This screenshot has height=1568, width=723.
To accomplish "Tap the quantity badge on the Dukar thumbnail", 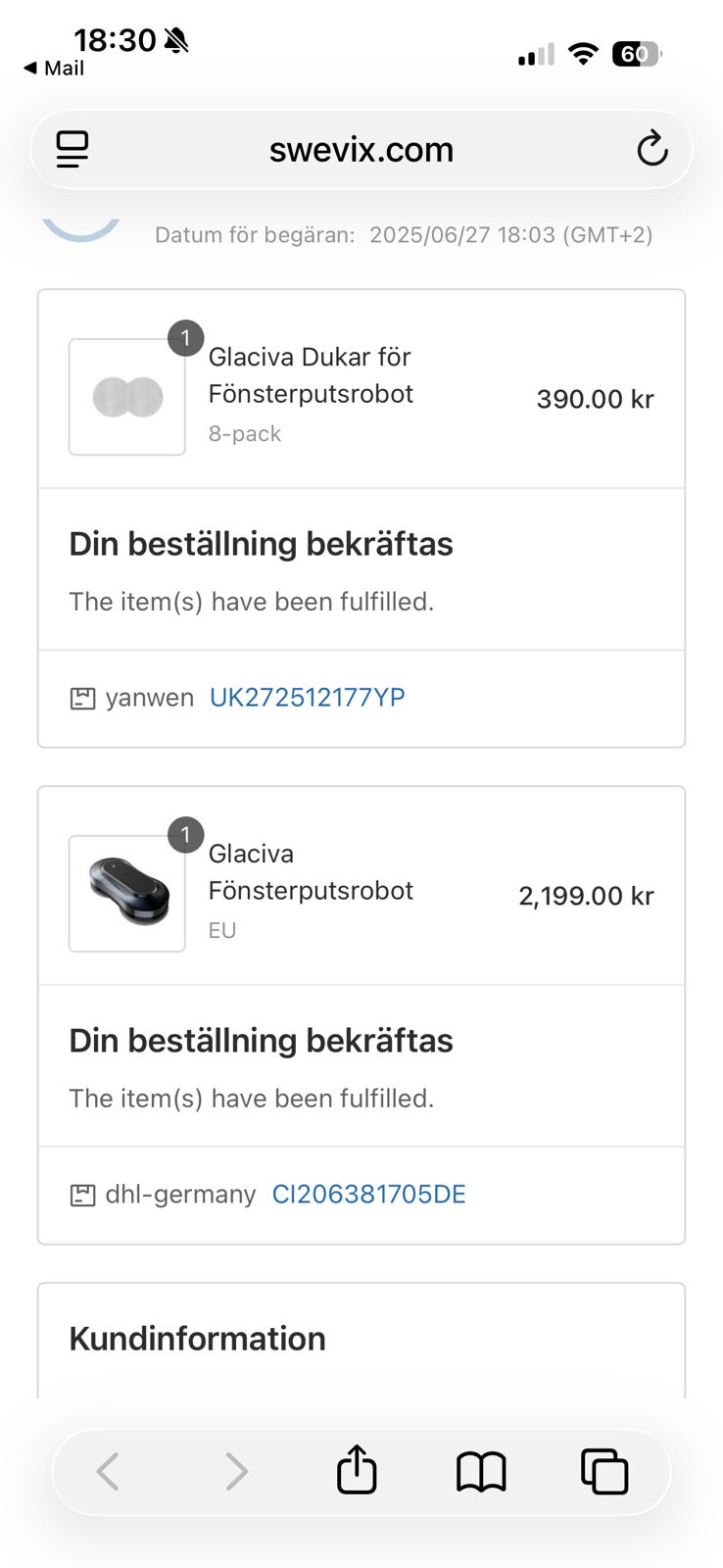I will pos(185,338).
